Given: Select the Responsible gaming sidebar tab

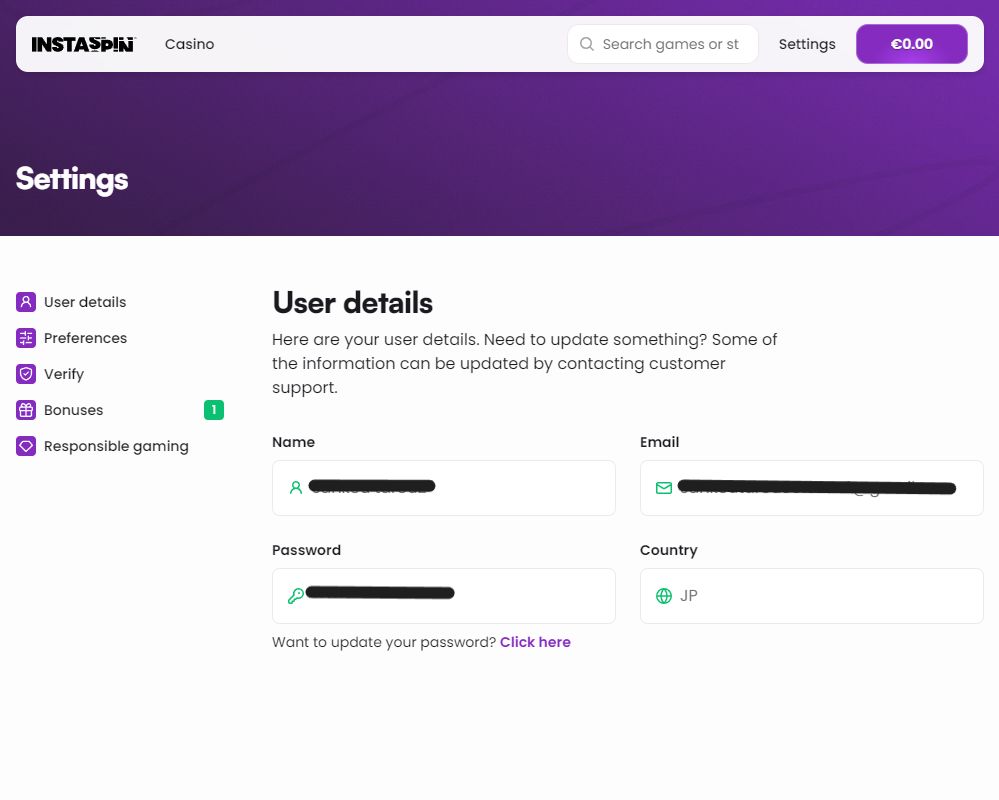Looking at the screenshot, I should click(116, 446).
